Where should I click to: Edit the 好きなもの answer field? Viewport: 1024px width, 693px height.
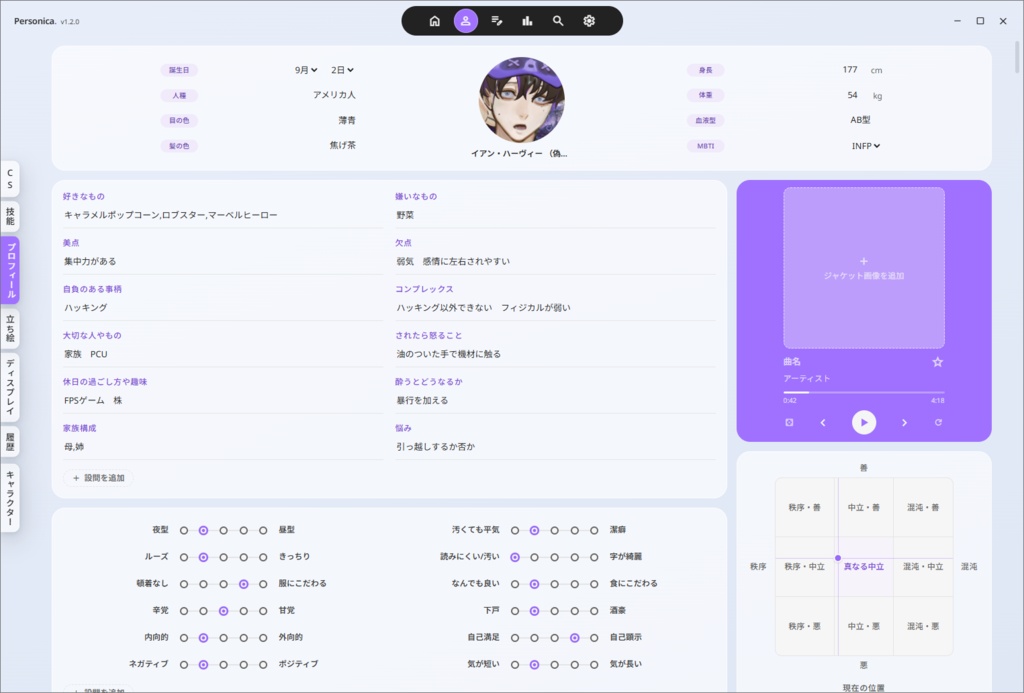223,215
